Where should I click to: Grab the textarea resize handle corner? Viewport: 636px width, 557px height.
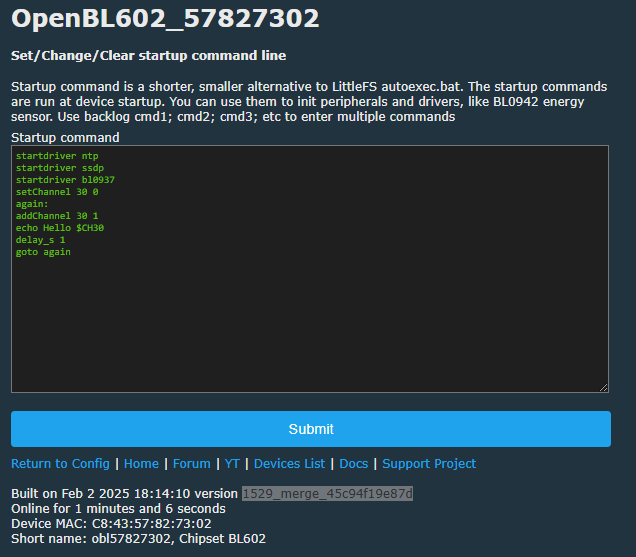click(604, 388)
